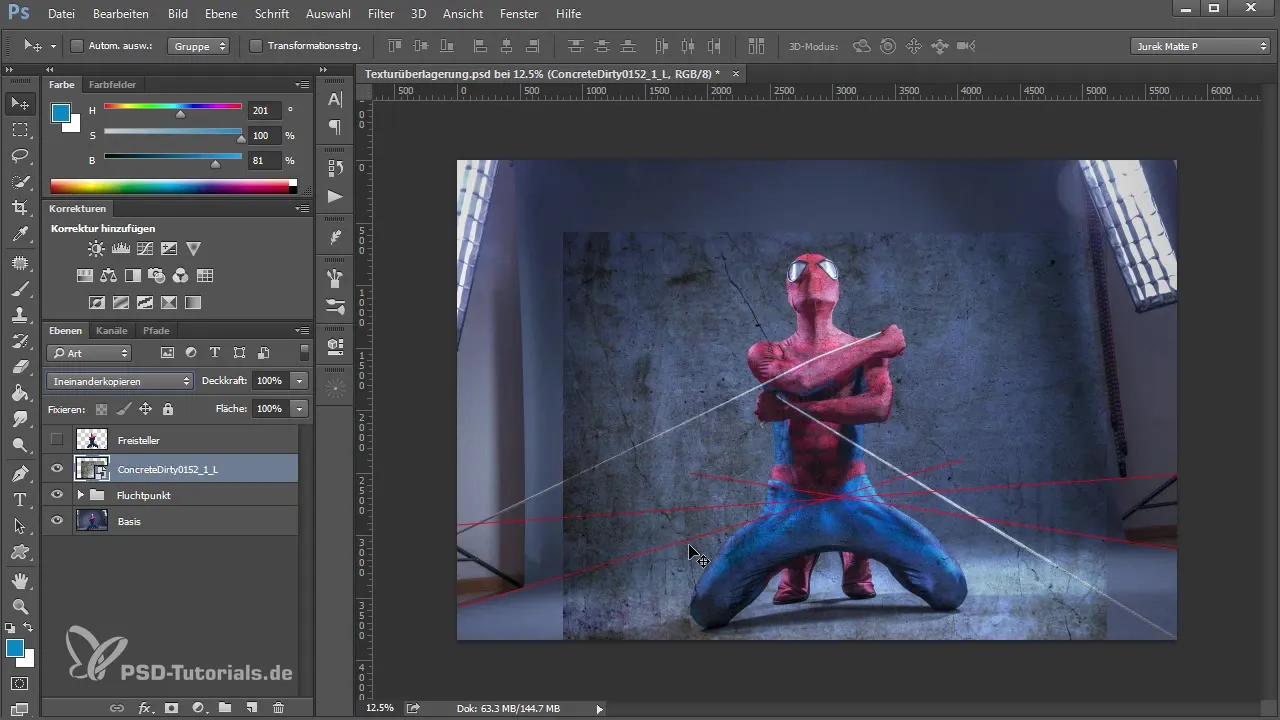The image size is (1280, 720).
Task: Select the Spot Healing Brush tool
Action: (20, 262)
